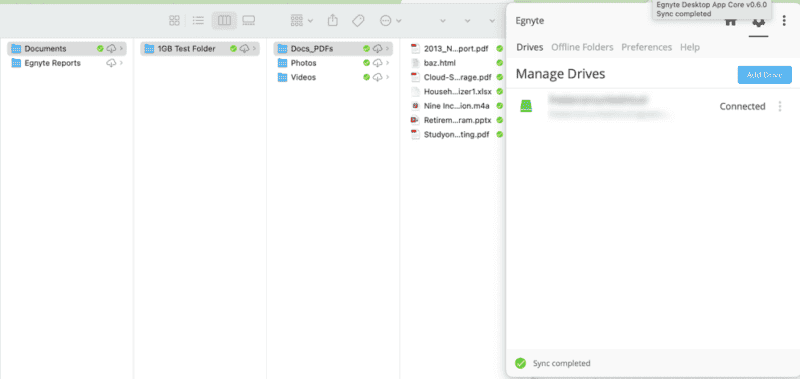Select file 2013_N...port.pdf
The width and height of the screenshot is (800, 379).
tap(456, 48)
